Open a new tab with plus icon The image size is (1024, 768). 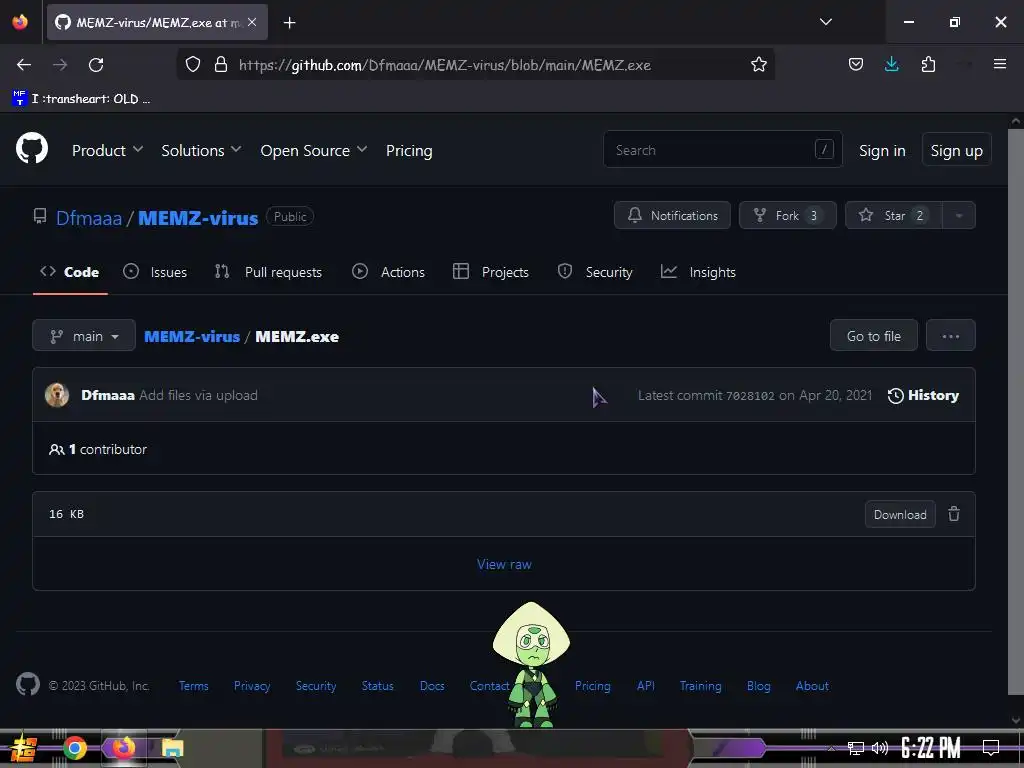[x=289, y=23]
